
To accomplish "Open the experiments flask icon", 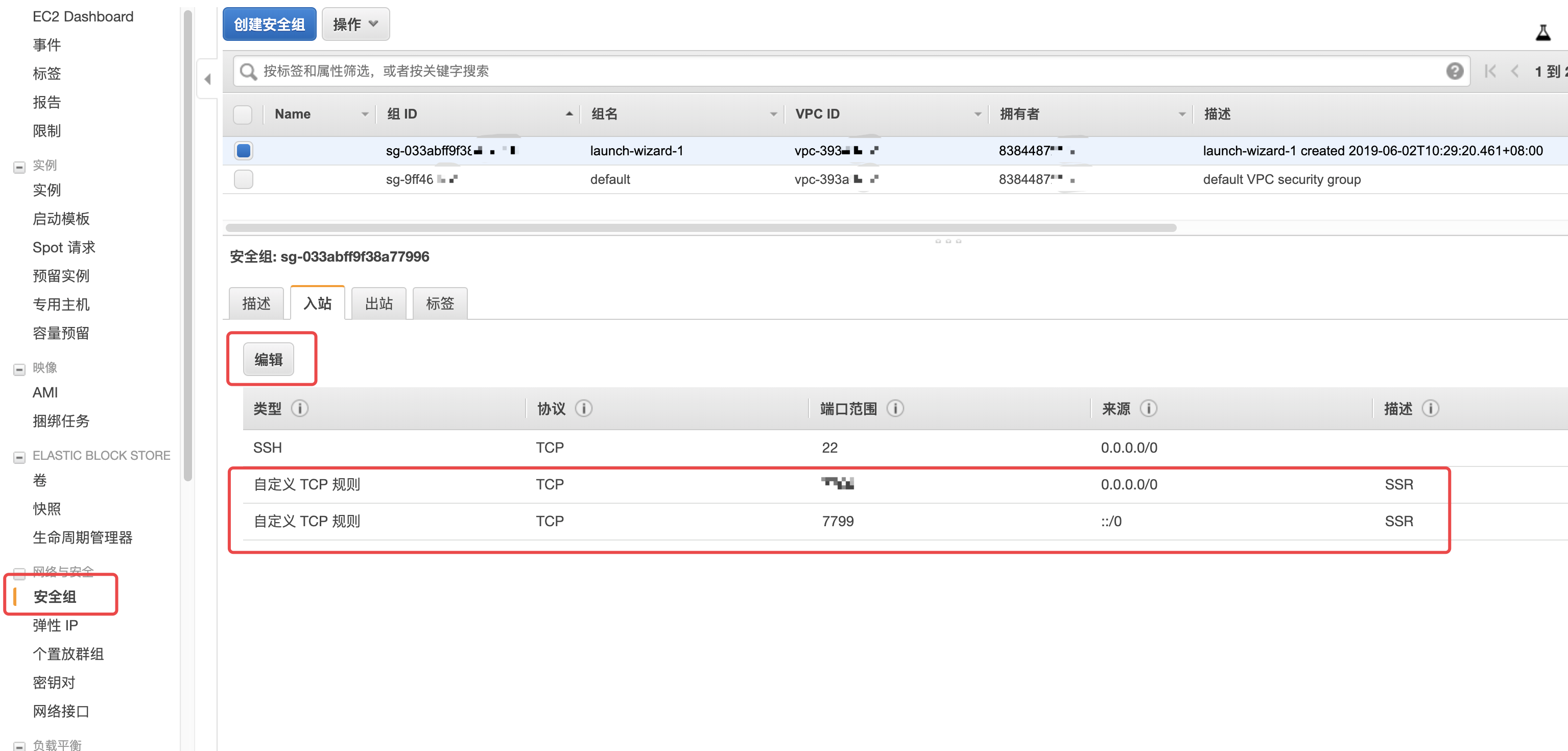I will 1542,32.
